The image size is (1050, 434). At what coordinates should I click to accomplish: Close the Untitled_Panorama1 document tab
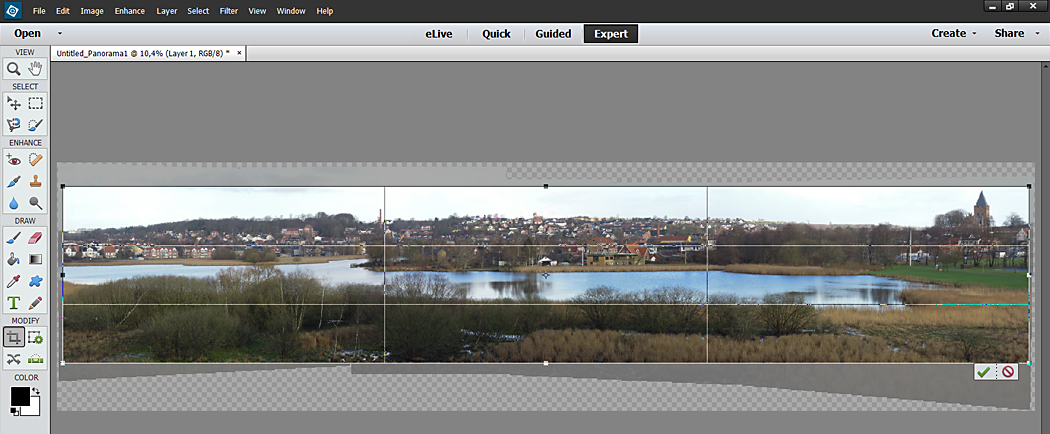240,52
